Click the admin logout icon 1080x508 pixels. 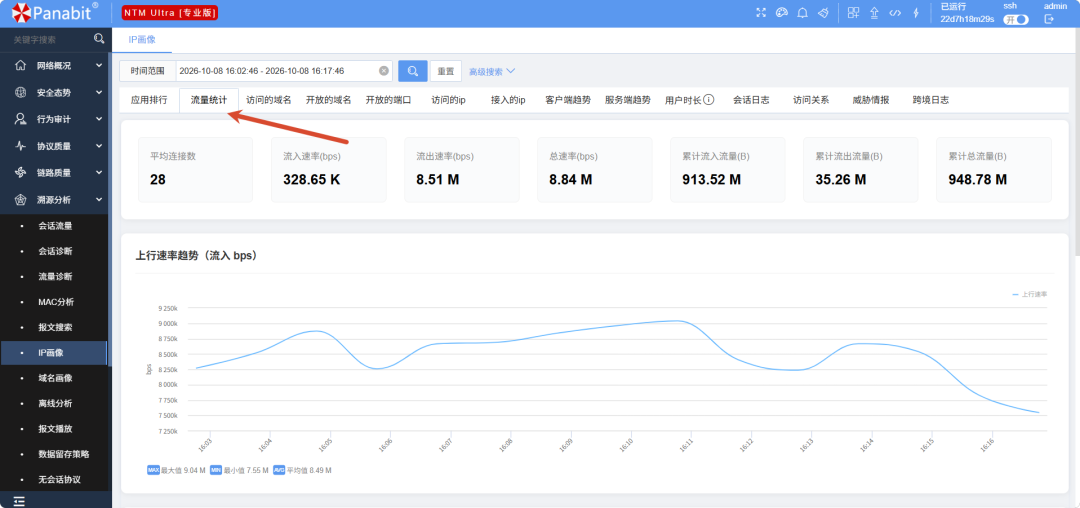[1049, 19]
